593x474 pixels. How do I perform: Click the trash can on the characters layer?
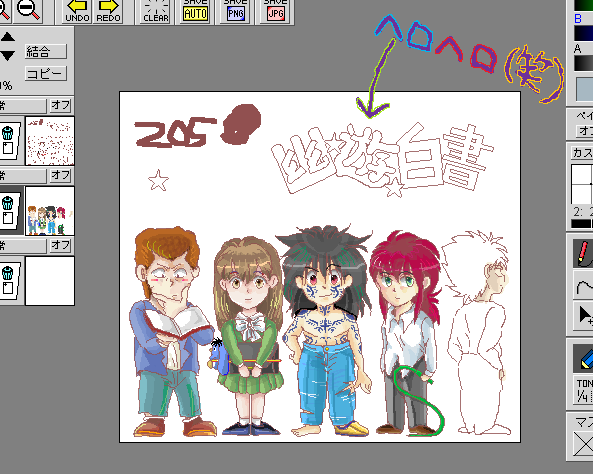click(8, 203)
